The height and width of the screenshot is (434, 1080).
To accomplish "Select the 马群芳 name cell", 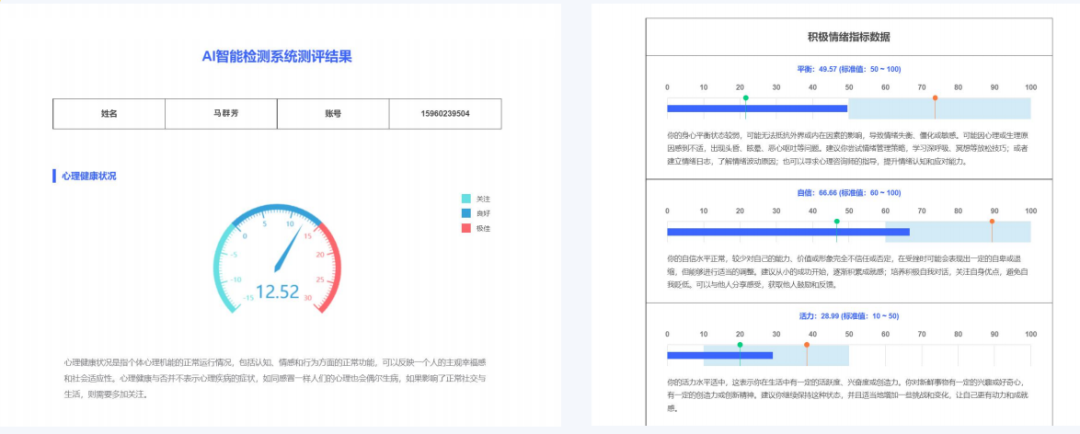I will coord(221,114).
